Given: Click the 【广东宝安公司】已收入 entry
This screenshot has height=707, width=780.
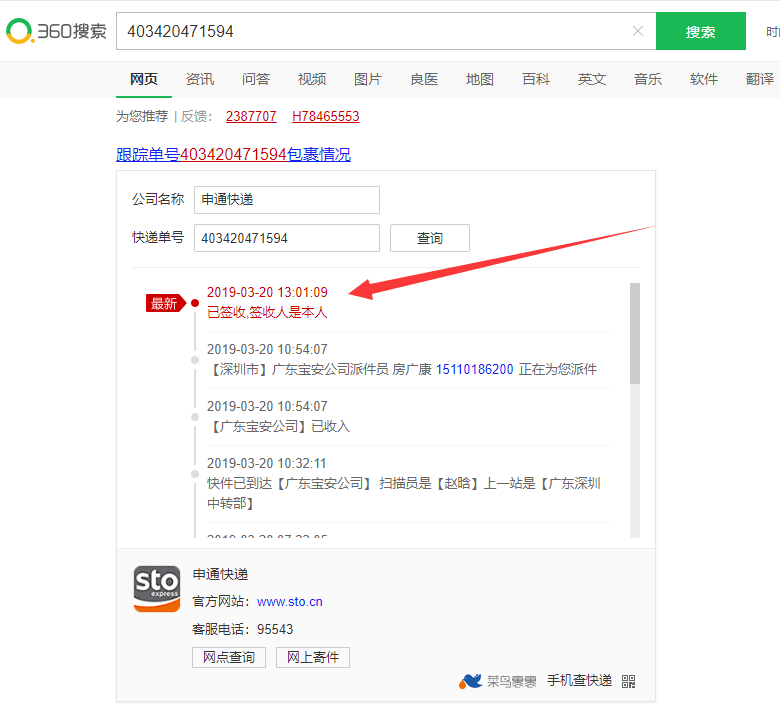Looking at the screenshot, I should [x=279, y=426].
